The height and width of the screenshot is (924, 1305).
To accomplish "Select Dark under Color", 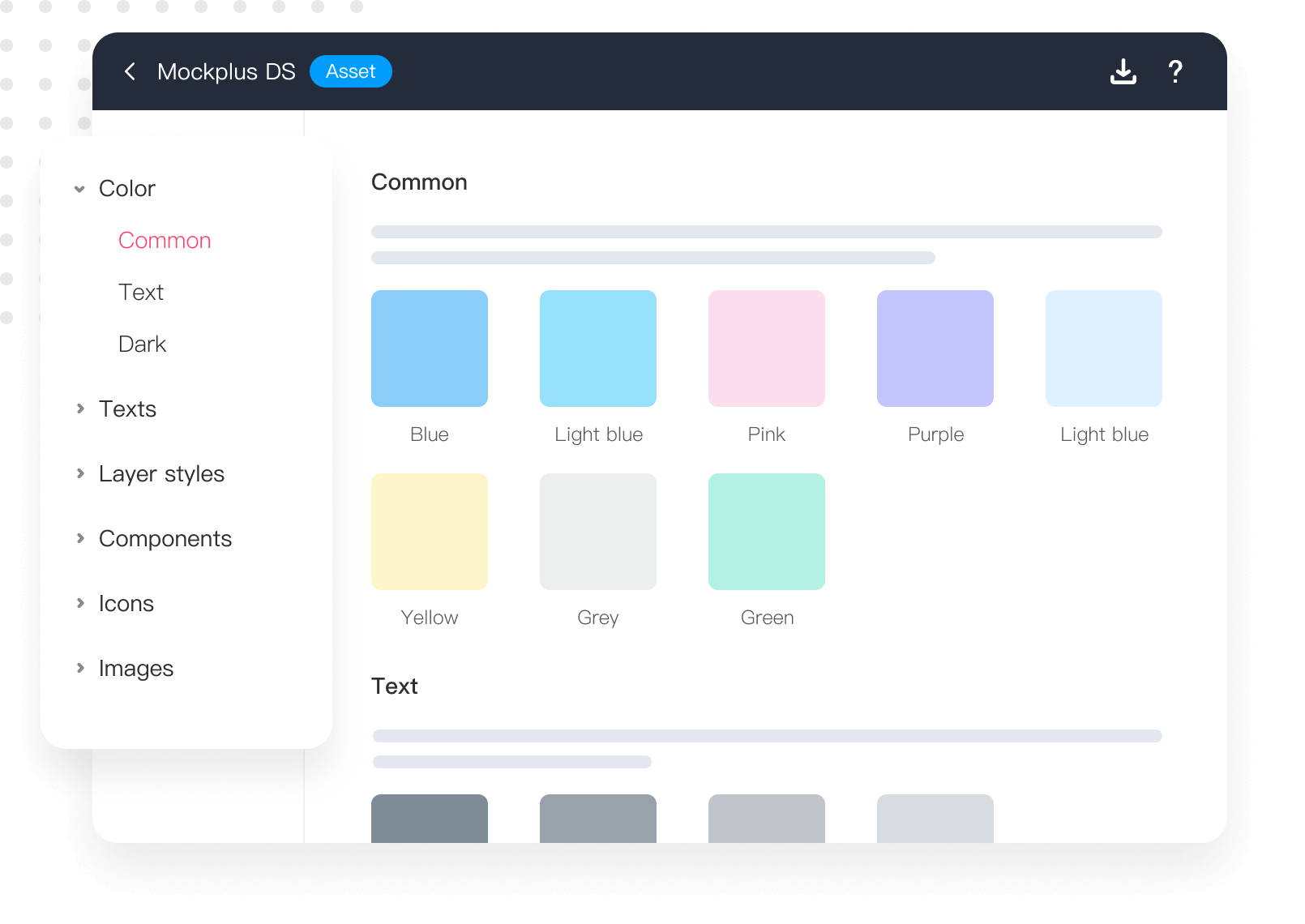I will 142,344.
